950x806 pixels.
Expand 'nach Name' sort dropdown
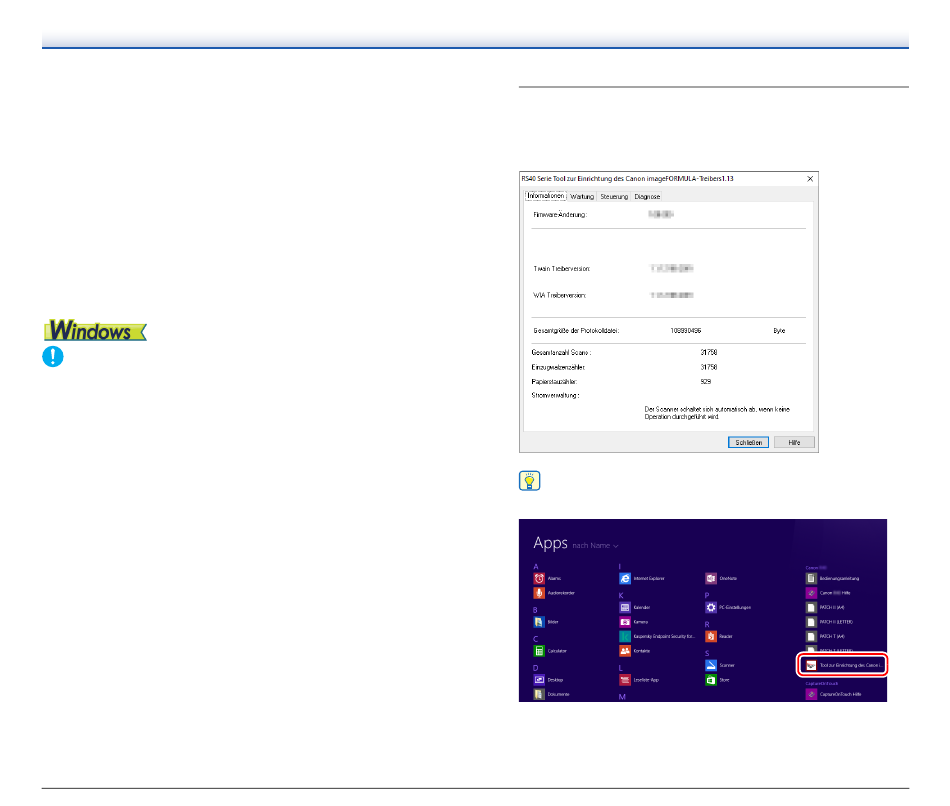pyautogui.click(x=596, y=545)
